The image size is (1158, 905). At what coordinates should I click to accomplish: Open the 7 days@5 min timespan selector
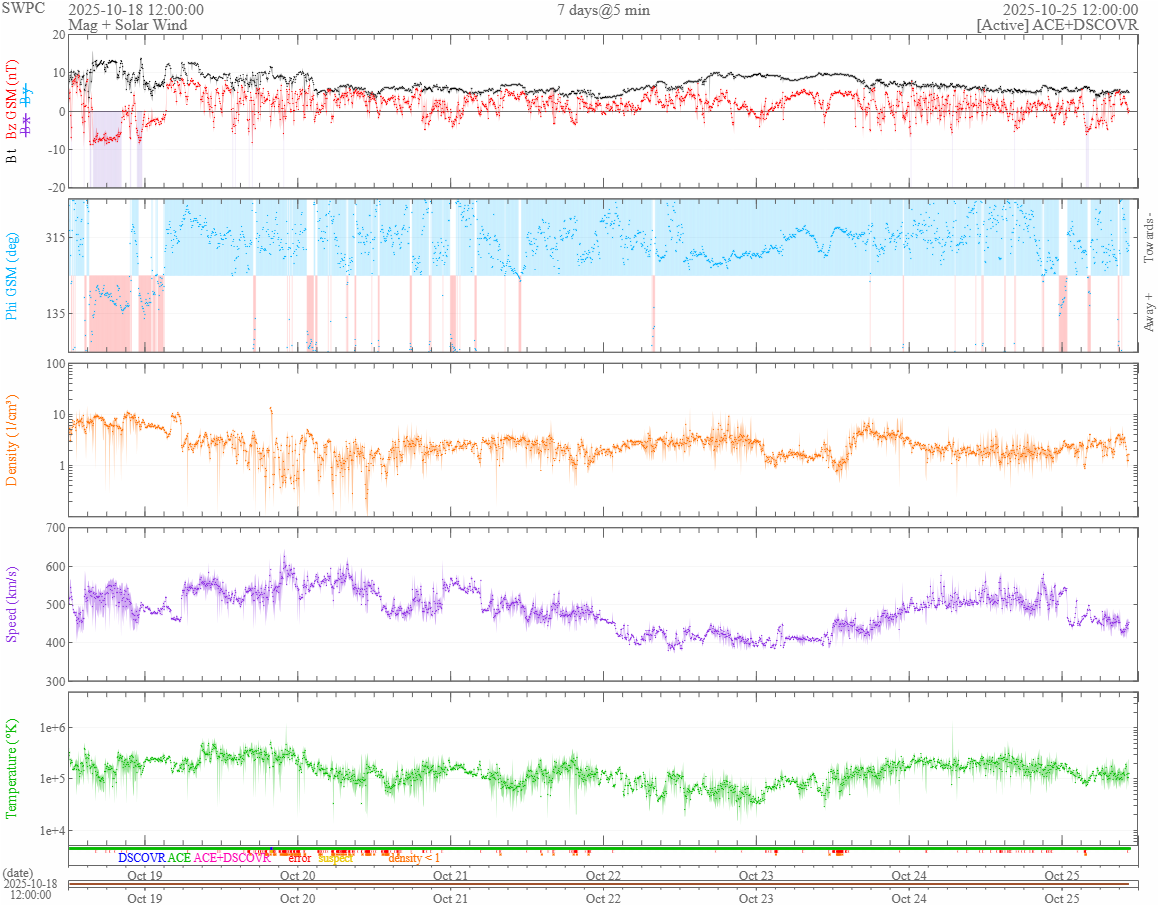tap(603, 10)
